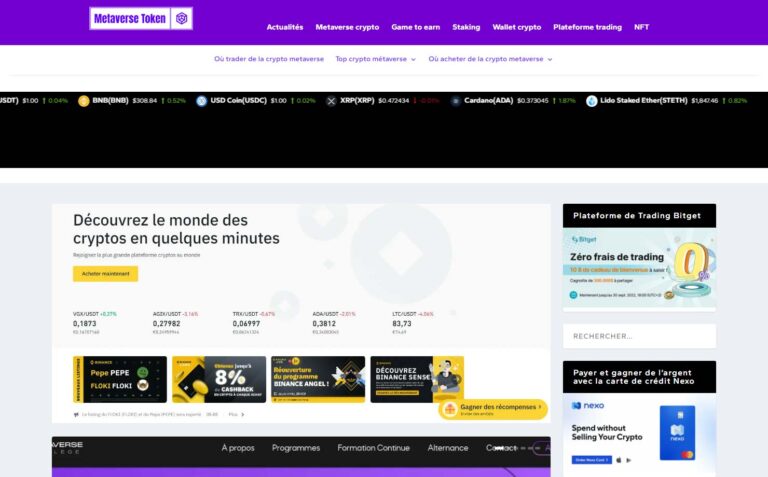Viewport: 768px width, 477px height.
Task: Click the Apple store icon in the Nexo ad
Action: 619,460
